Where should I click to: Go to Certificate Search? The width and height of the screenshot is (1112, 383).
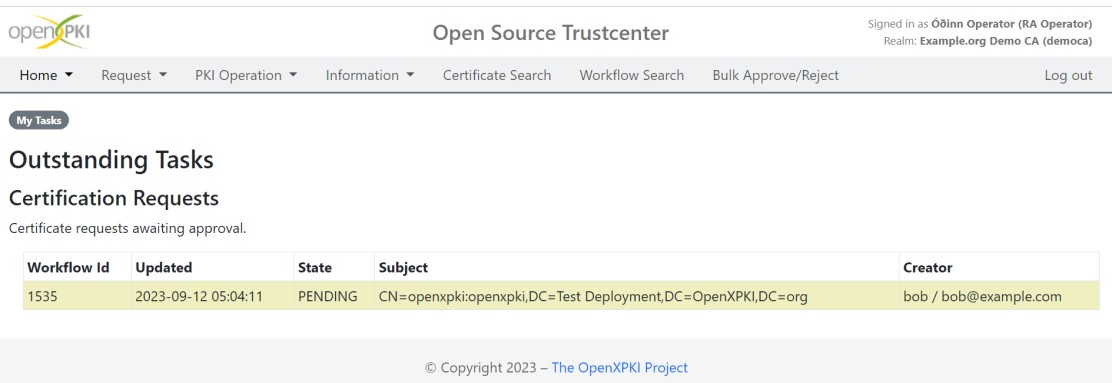497,75
